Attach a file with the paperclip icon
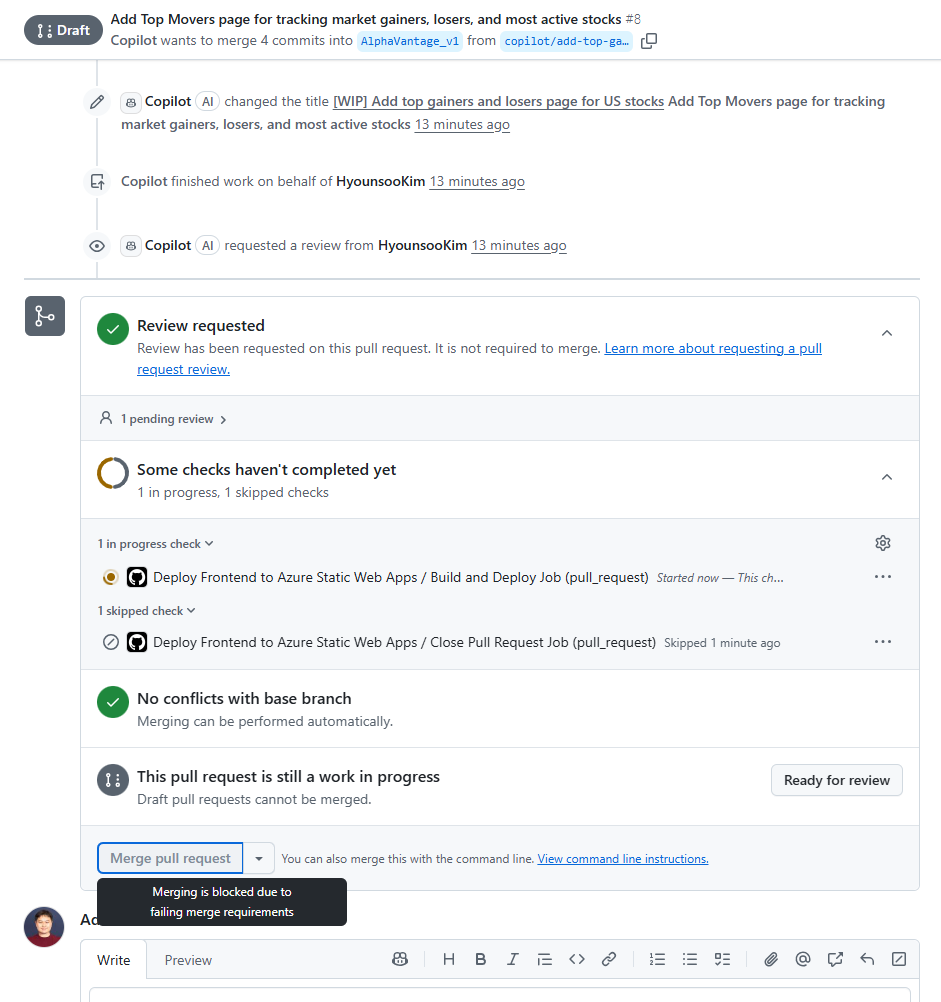This screenshot has width=941, height=1002. (x=771, y=959)
